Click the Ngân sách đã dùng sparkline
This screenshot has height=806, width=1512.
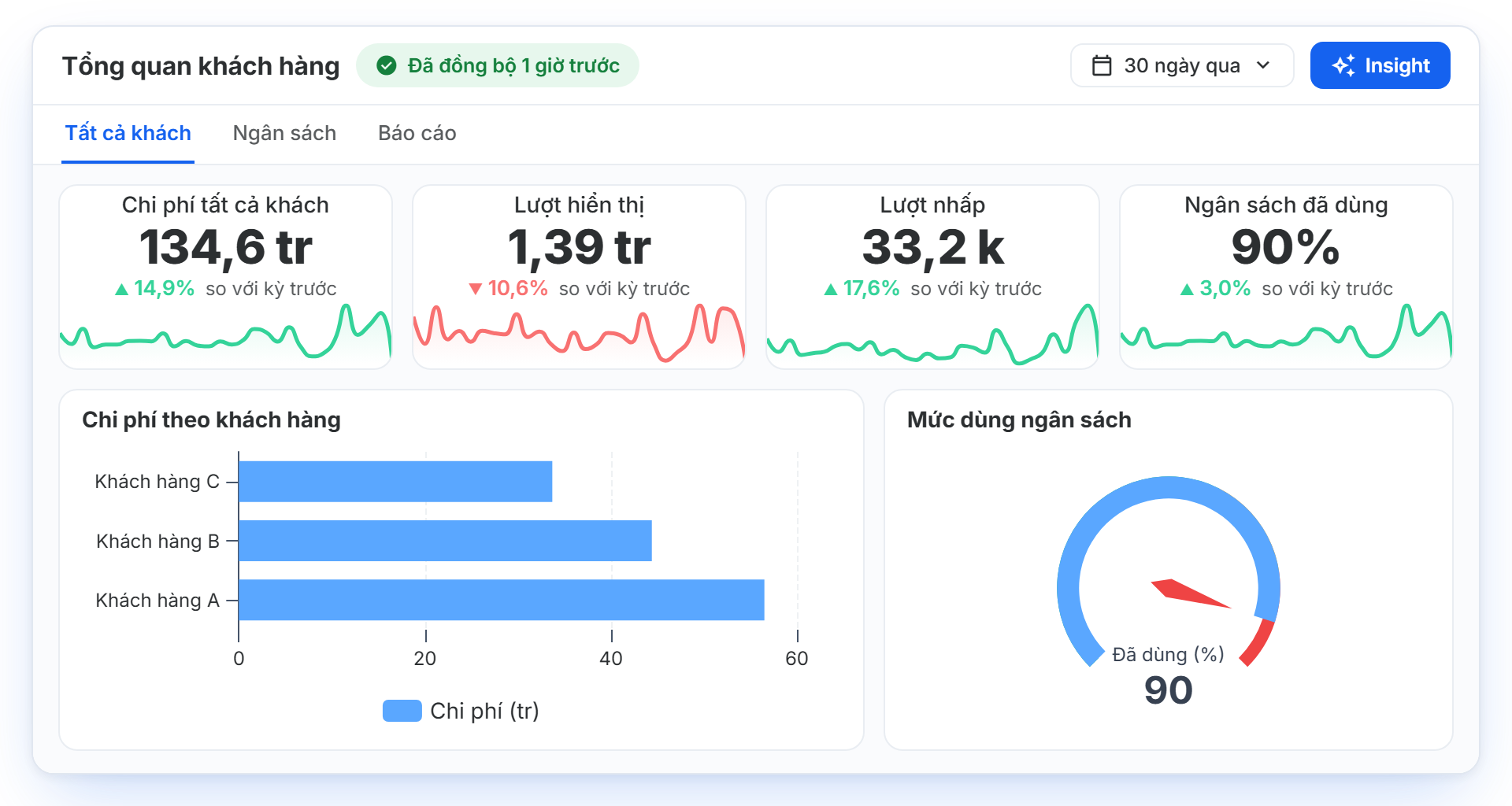[x=1287, y=335]
